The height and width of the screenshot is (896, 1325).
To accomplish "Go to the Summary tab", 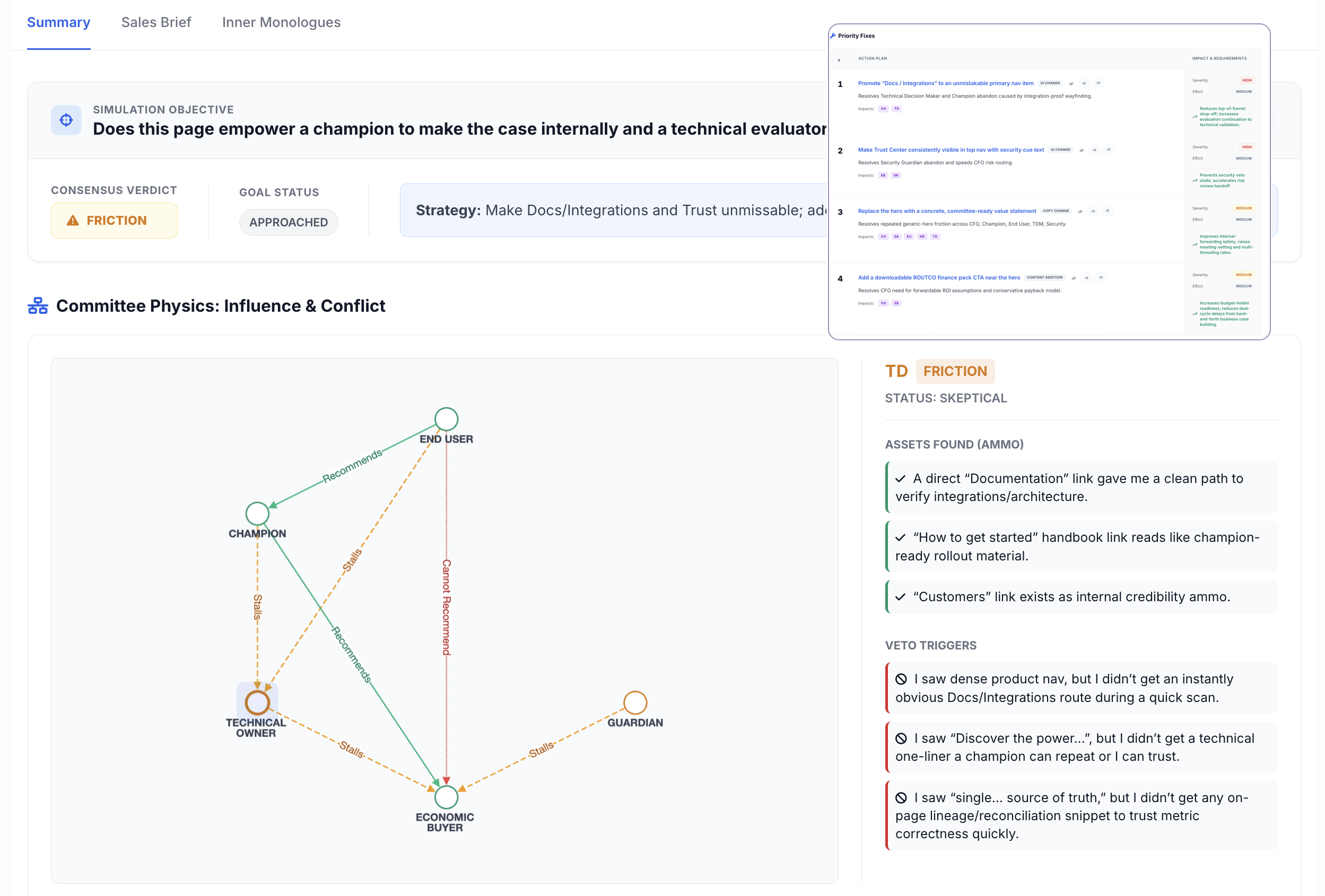I will pyautogui.click(x=59, y=22).
